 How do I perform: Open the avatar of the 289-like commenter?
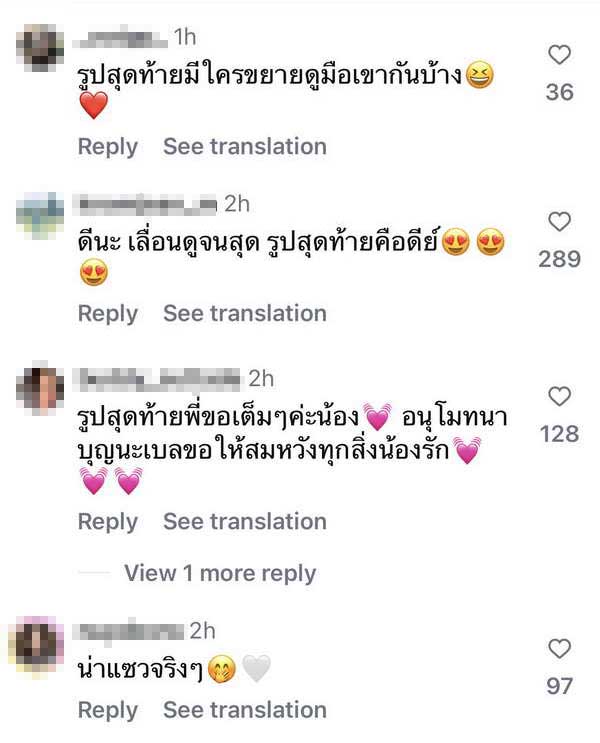(x=40, y=216)
